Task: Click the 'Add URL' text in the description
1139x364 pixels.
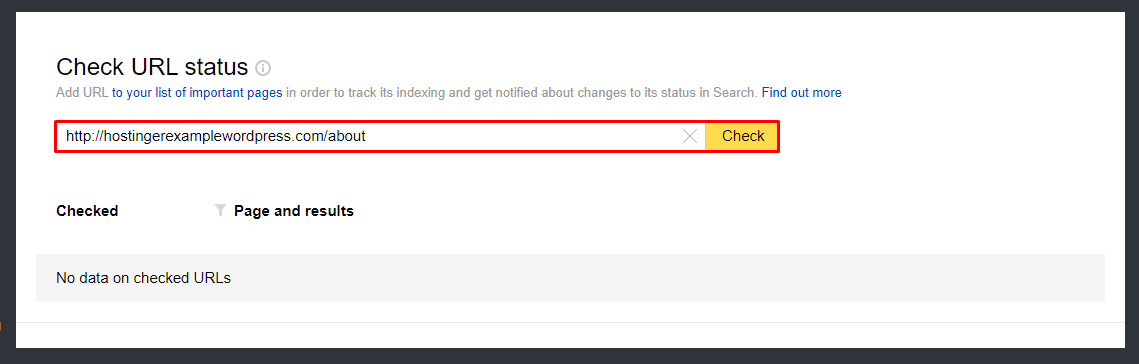Action: point(82,93)
